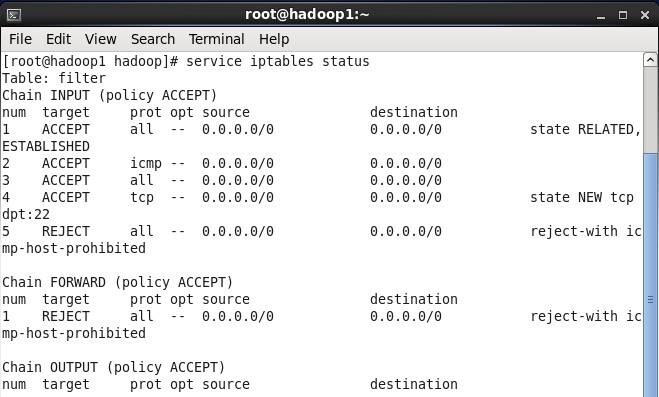The image size is (659, 397).
Task: Click 'destination' header under Chain FORWARD
Action: (x=414, y=299)
